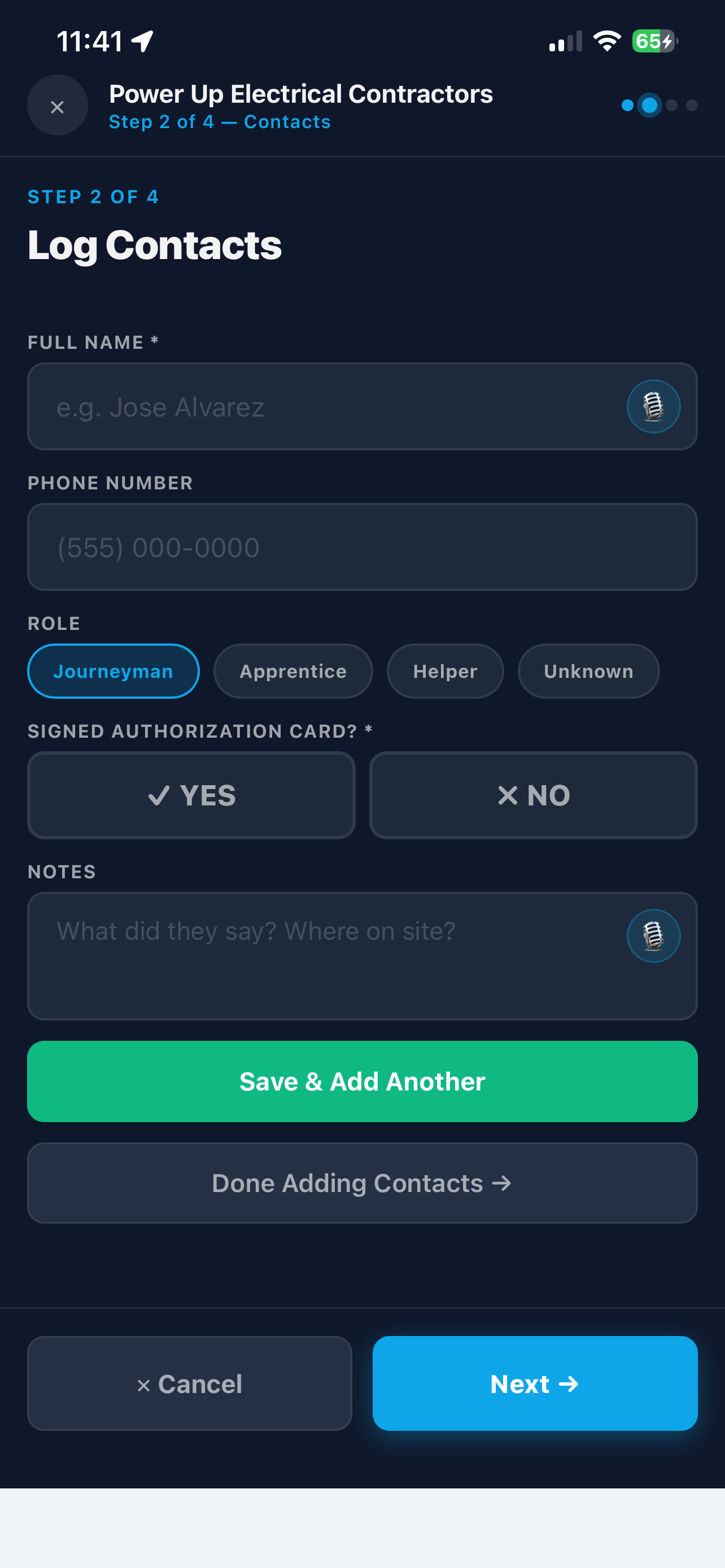Select the Apprentice role chip

click(x=293, y=671)
